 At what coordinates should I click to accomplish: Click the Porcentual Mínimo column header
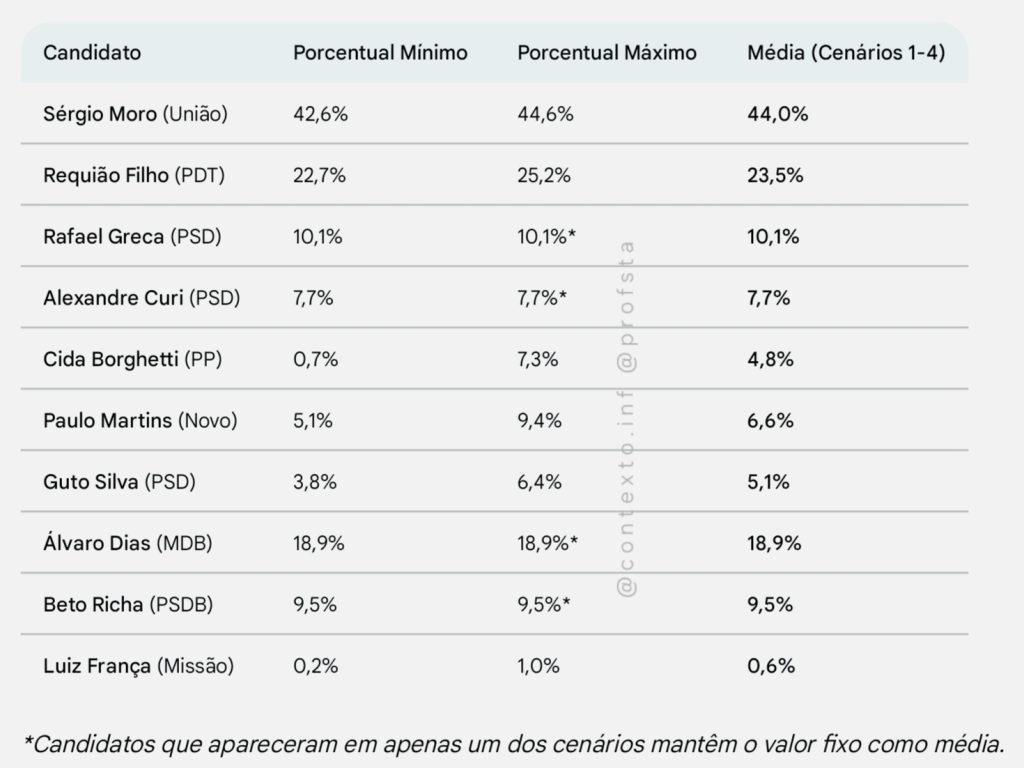pos(380,53)
